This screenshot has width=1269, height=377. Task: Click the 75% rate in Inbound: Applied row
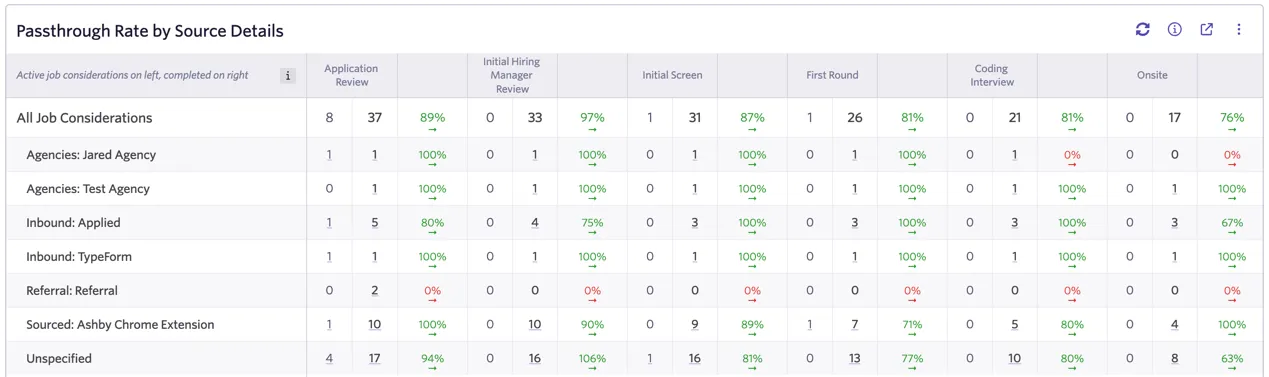592,223
